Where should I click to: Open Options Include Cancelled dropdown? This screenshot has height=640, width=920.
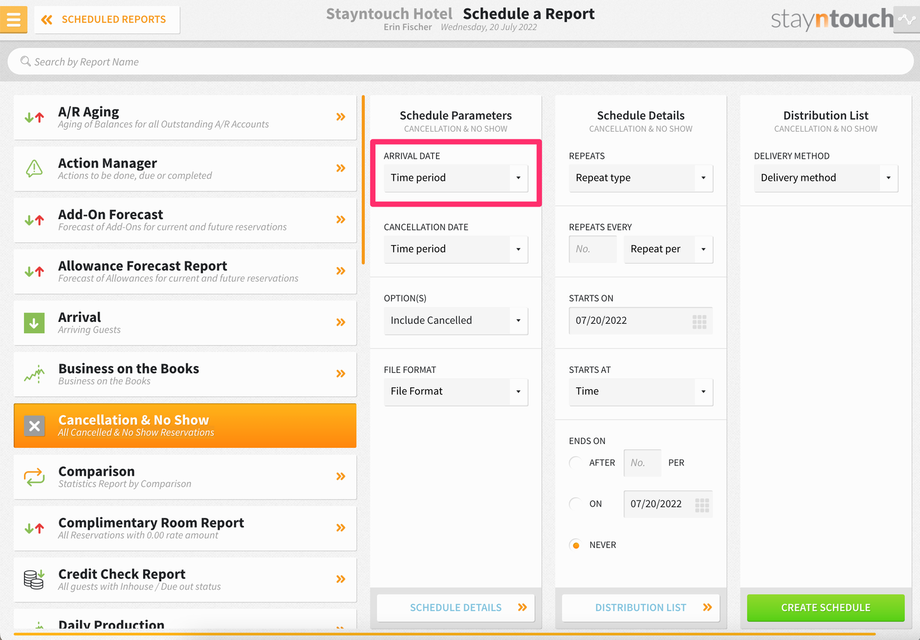coord(456,320)
